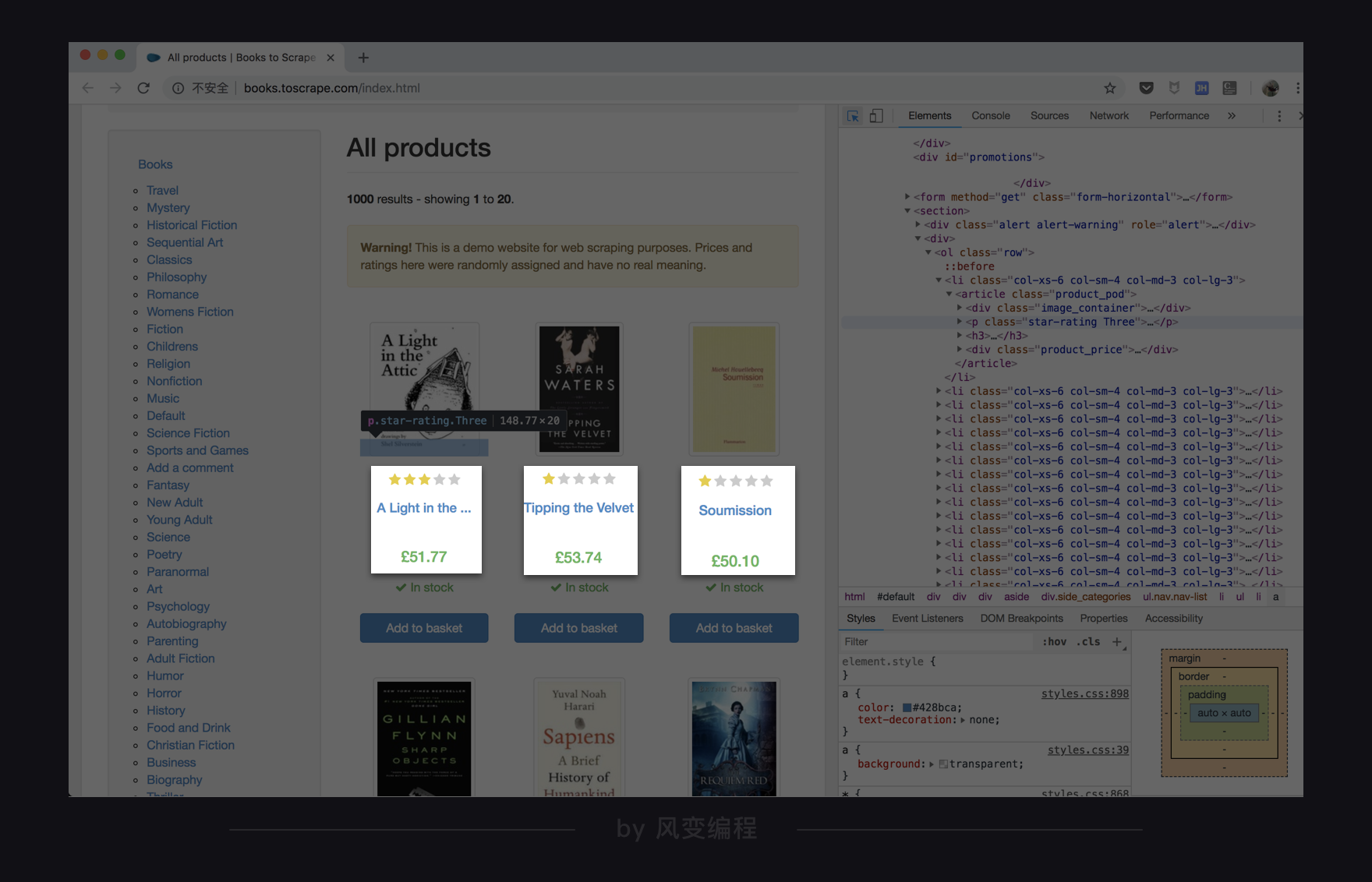Click the site info icon in address bar
The width and height of the screenshot is (1372, 882).
178,88
